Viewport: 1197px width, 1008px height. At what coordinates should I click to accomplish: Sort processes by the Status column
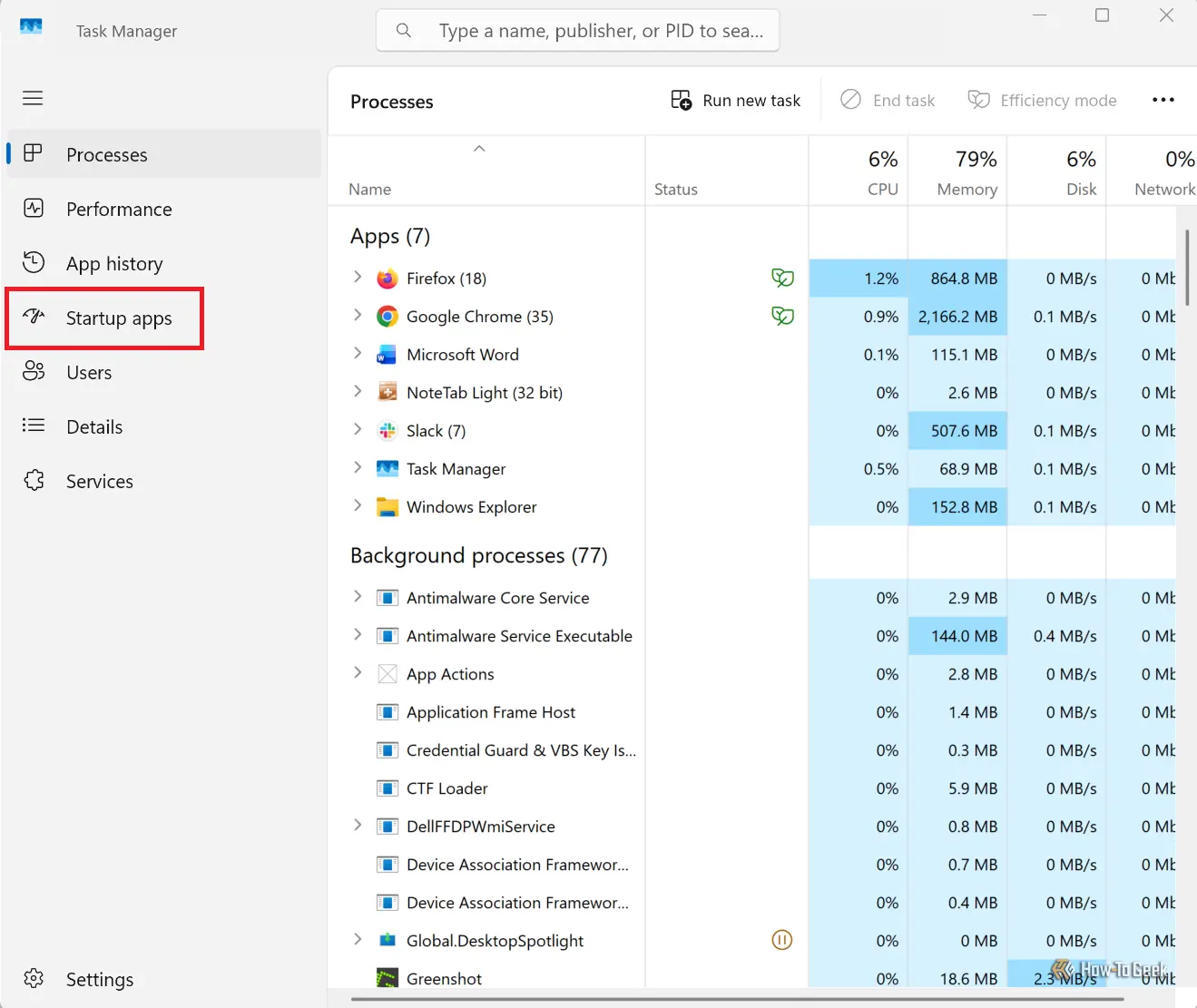coord(727,171)
